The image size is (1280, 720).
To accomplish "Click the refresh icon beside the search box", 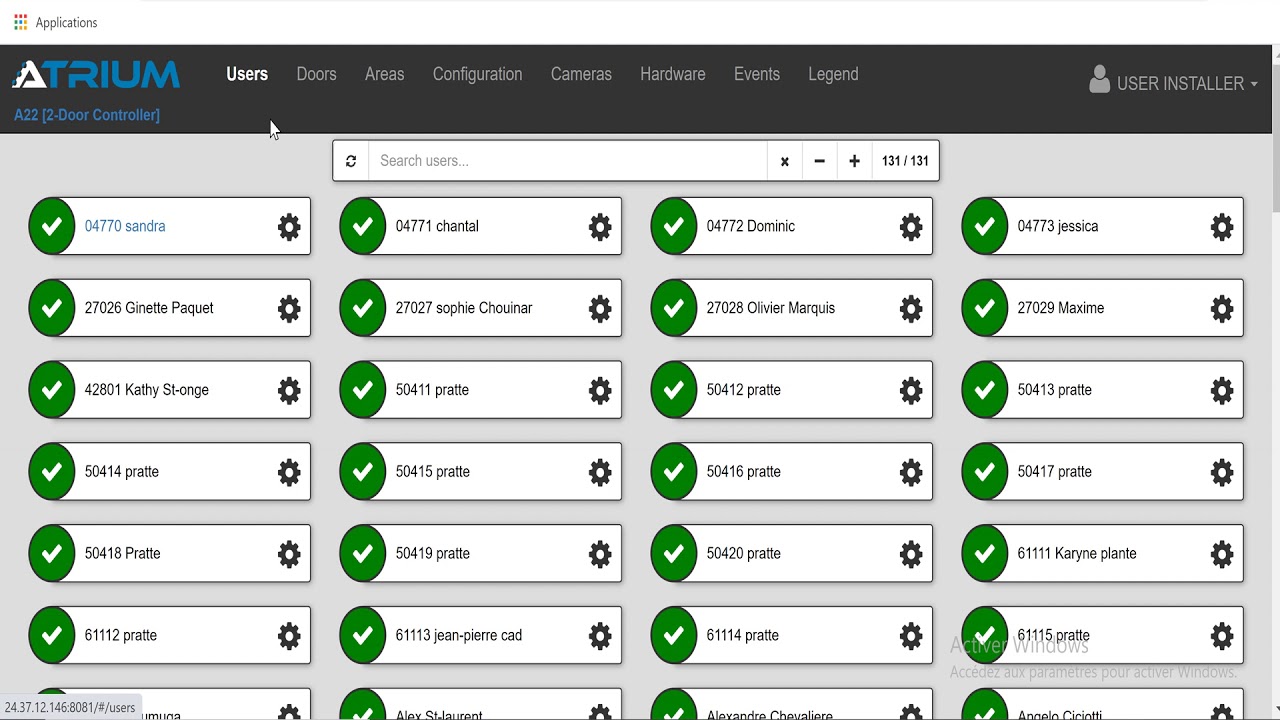I will pyautogui.click(x=351, y=161).
